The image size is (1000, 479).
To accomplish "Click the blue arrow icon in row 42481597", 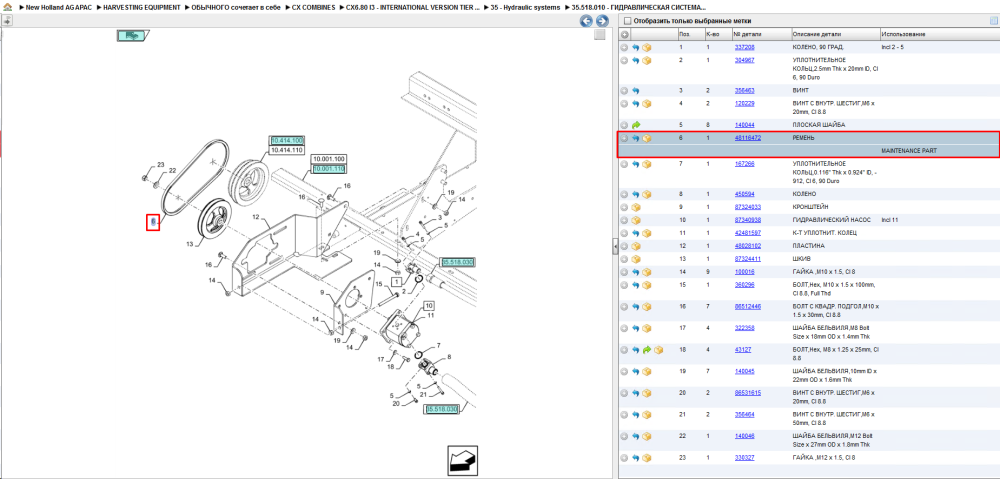I will tap(636, 233).
